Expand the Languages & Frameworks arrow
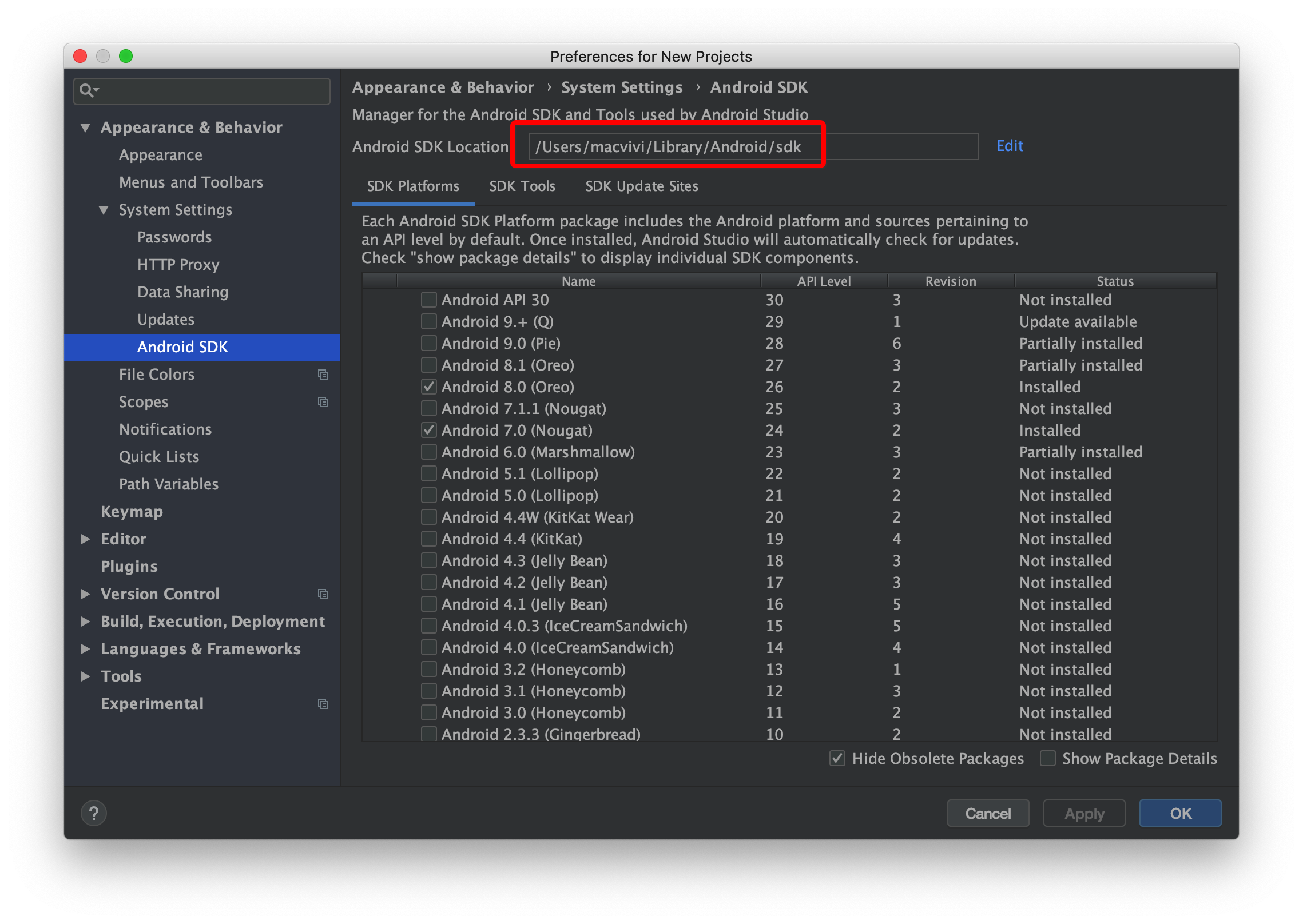Image resolution: width=1303 pixels, height=924 pixels. coord(86,649)
